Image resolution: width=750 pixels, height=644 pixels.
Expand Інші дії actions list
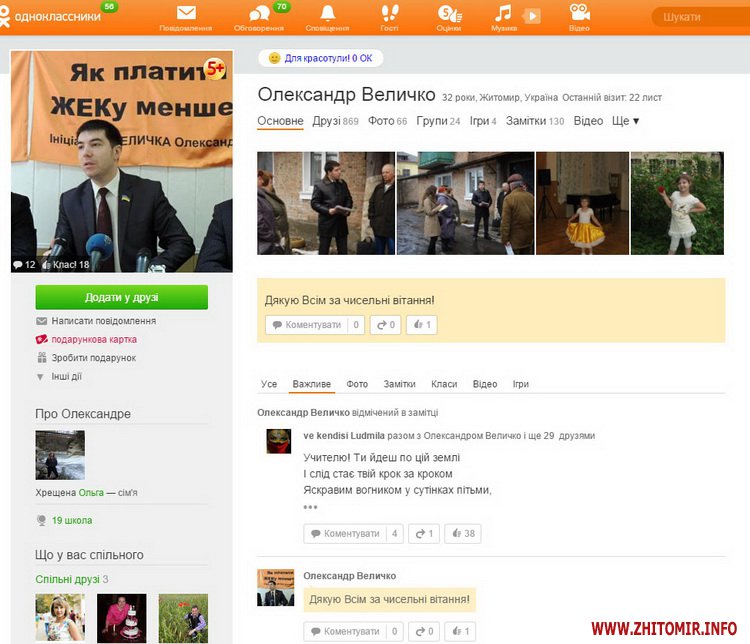pyautogui.click(x=66, y=377)
